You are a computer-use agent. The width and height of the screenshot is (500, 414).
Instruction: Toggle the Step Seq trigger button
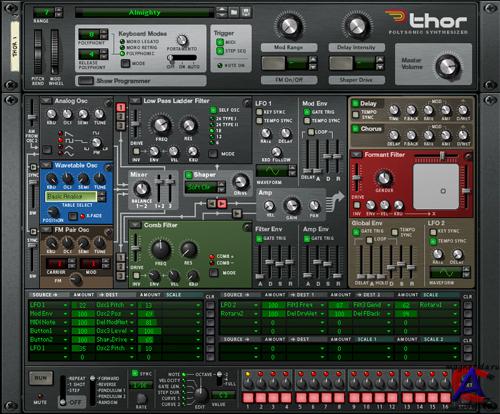click(220, 51)
